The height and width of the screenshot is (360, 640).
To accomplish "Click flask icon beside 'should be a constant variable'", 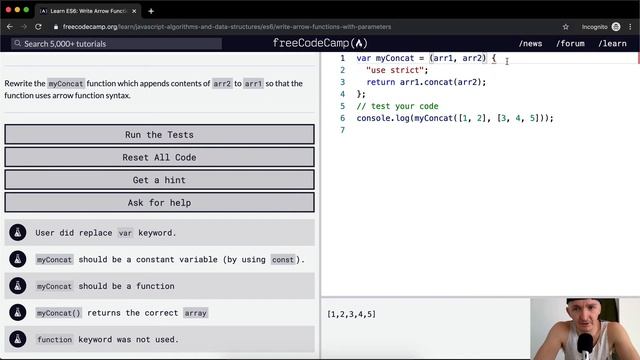I will (18, 259).
